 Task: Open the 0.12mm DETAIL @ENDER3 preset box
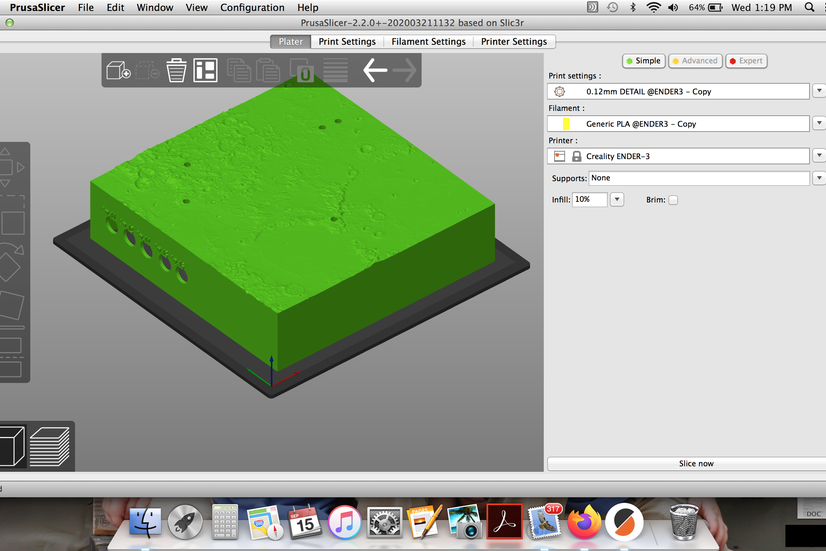point(678,91)
